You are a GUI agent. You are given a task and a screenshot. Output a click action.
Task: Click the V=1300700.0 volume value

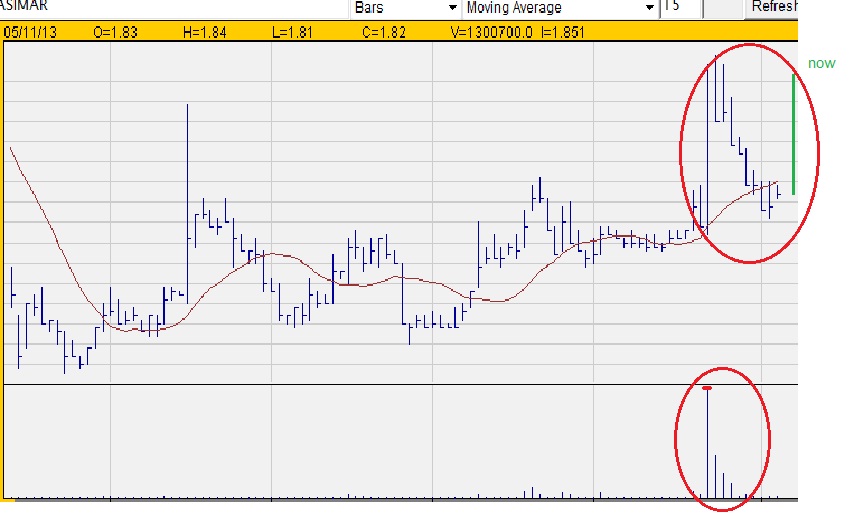tap(492, 33)
